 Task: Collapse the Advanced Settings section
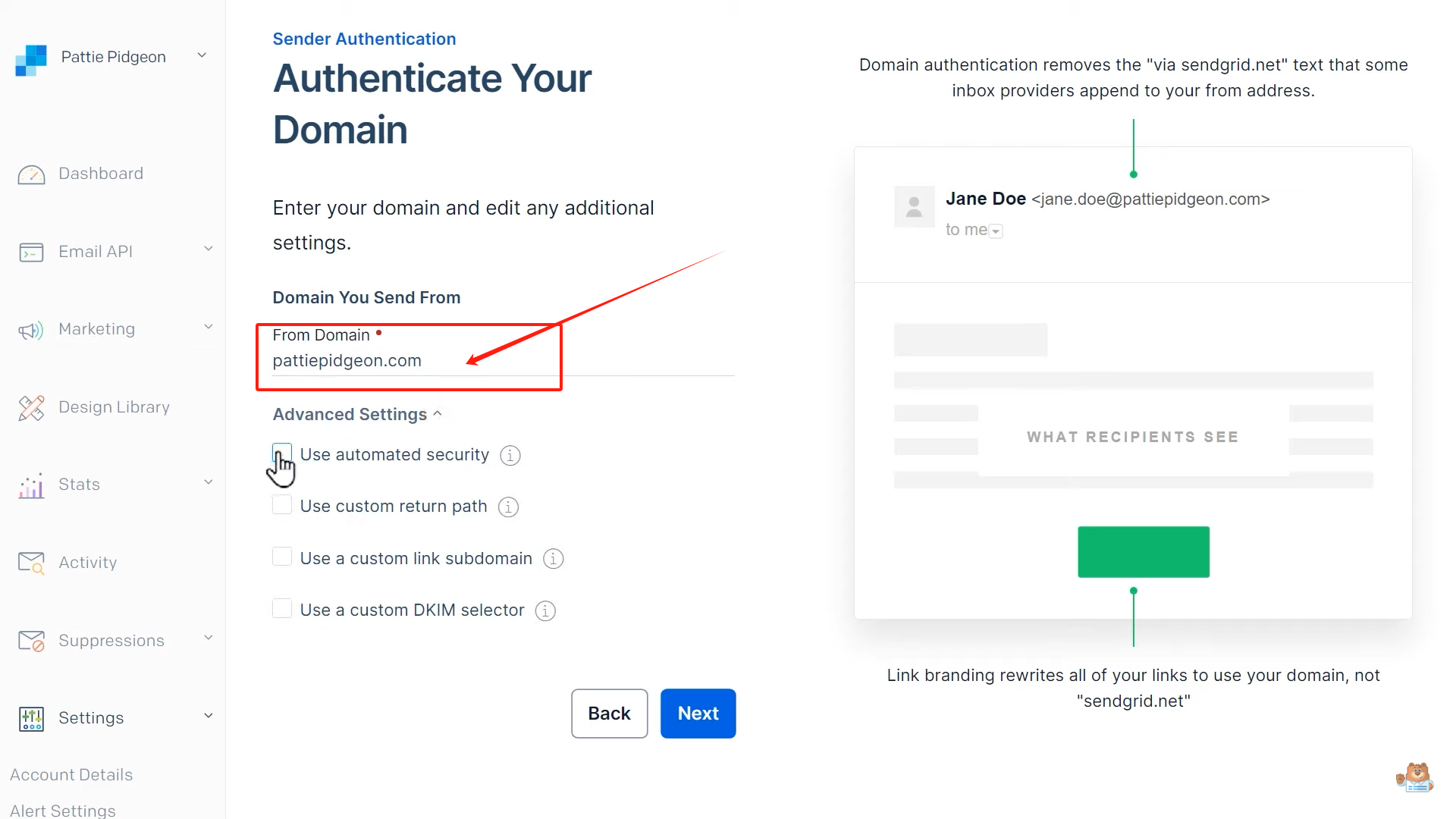click(438, 414)
